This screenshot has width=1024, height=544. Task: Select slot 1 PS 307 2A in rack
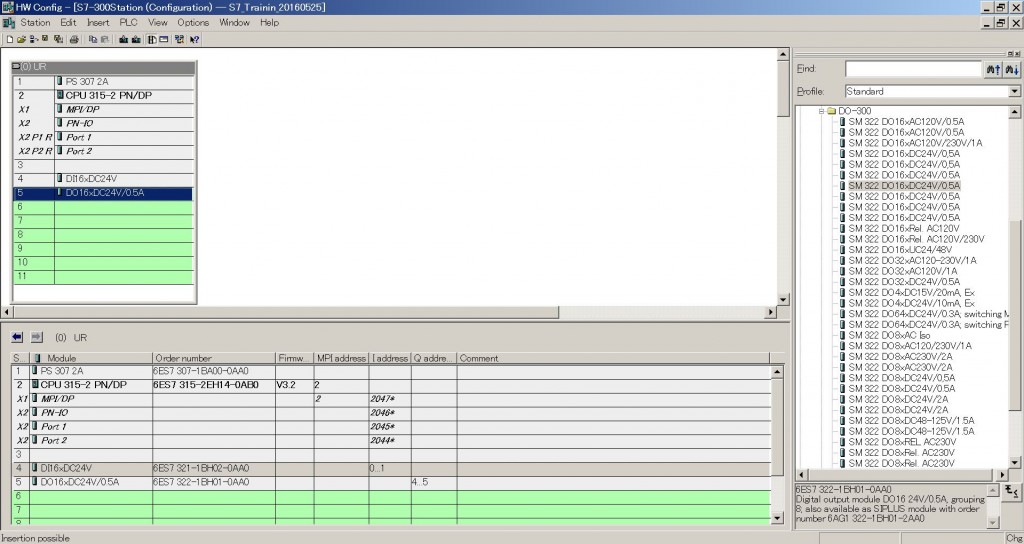click(x=103, y=82)
